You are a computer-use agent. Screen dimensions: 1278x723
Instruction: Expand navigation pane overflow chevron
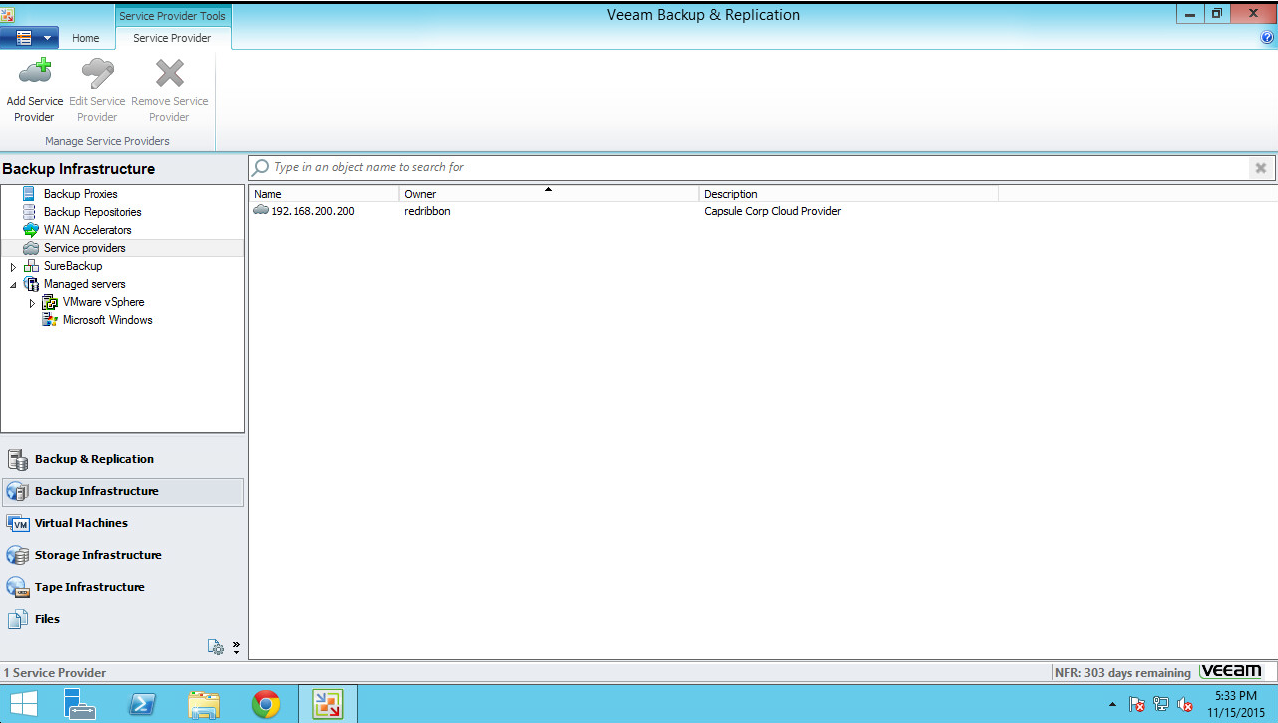coord(236,647)
